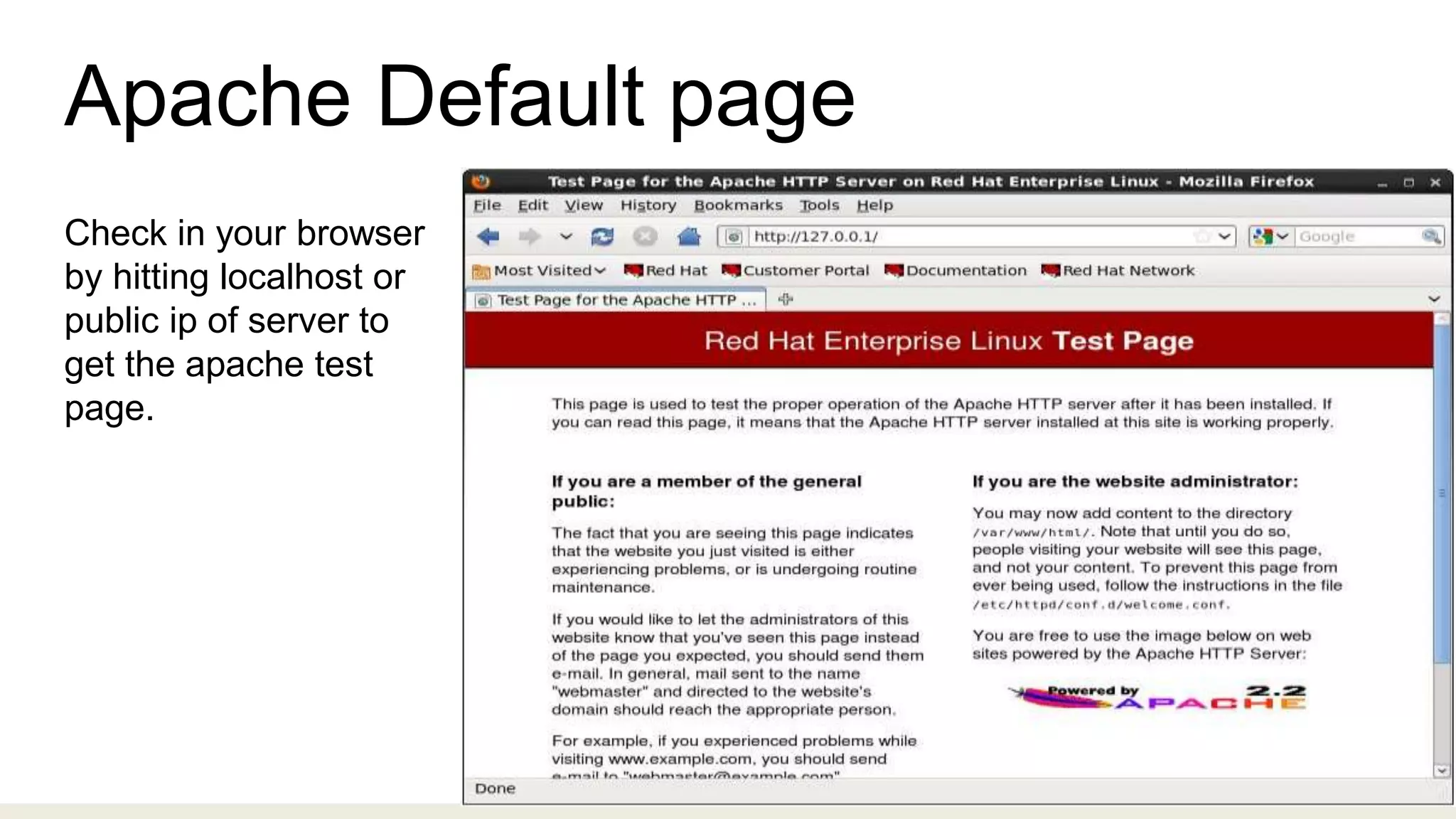Expand the Most Visited bookmarks folder
The width and height of the screenshot is (1456, 819).
coord(539,271)
